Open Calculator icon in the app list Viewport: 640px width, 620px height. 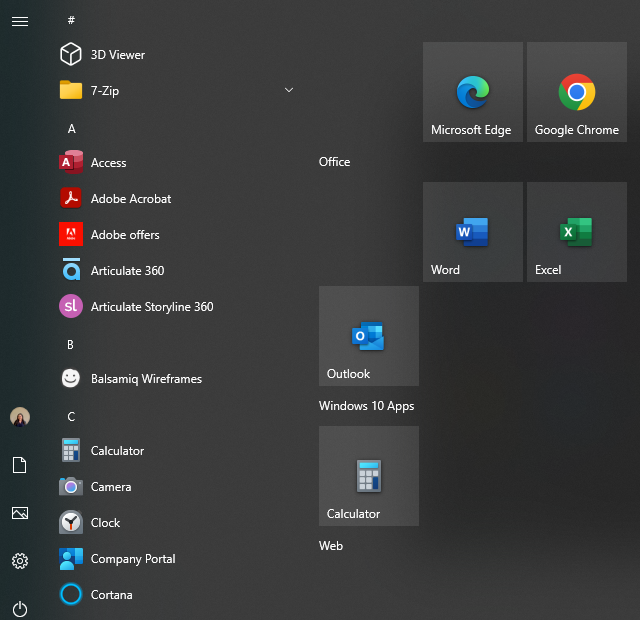tap(71, 450)
